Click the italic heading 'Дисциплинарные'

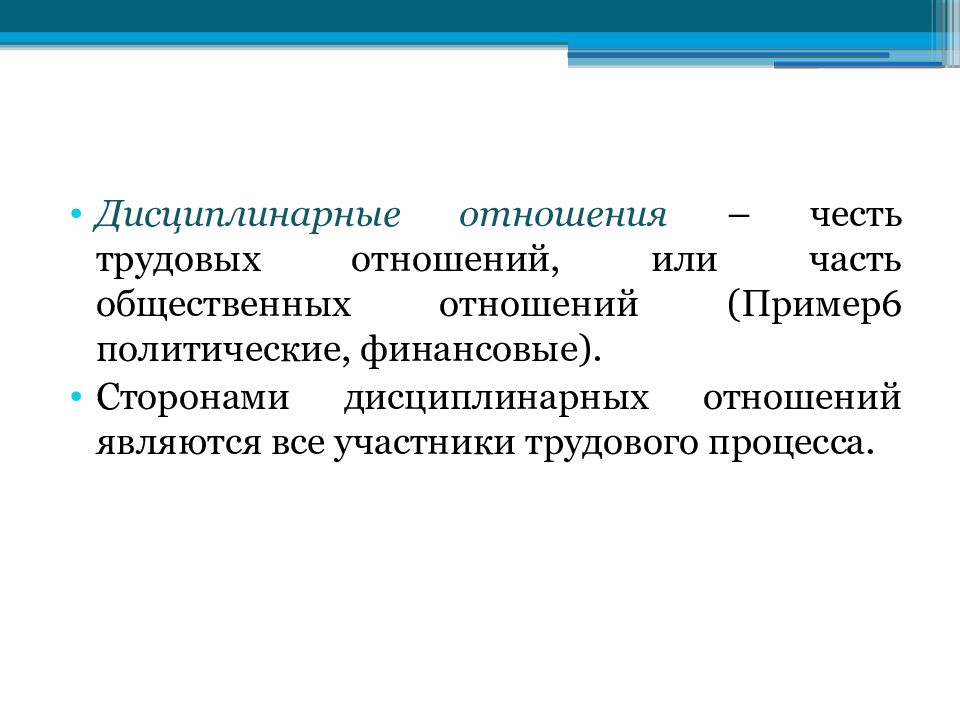pyautogui.click(x=247, y=216)
